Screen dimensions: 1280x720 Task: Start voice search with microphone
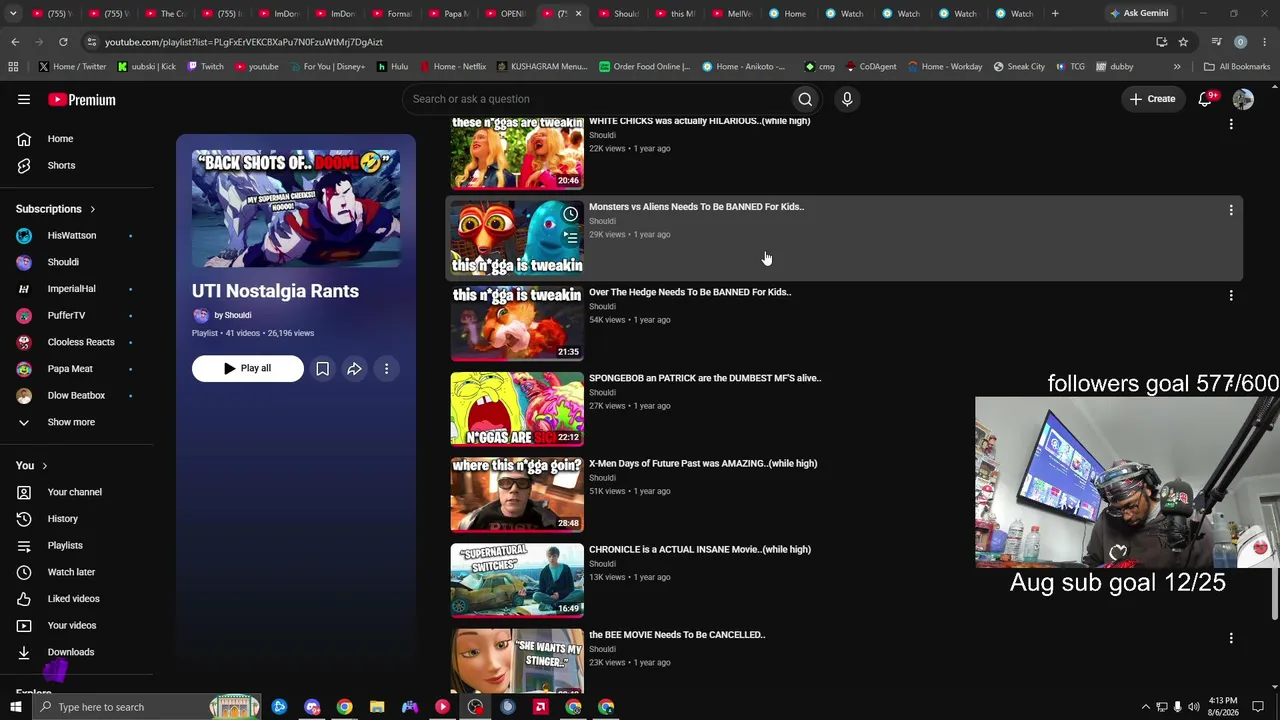847,99
